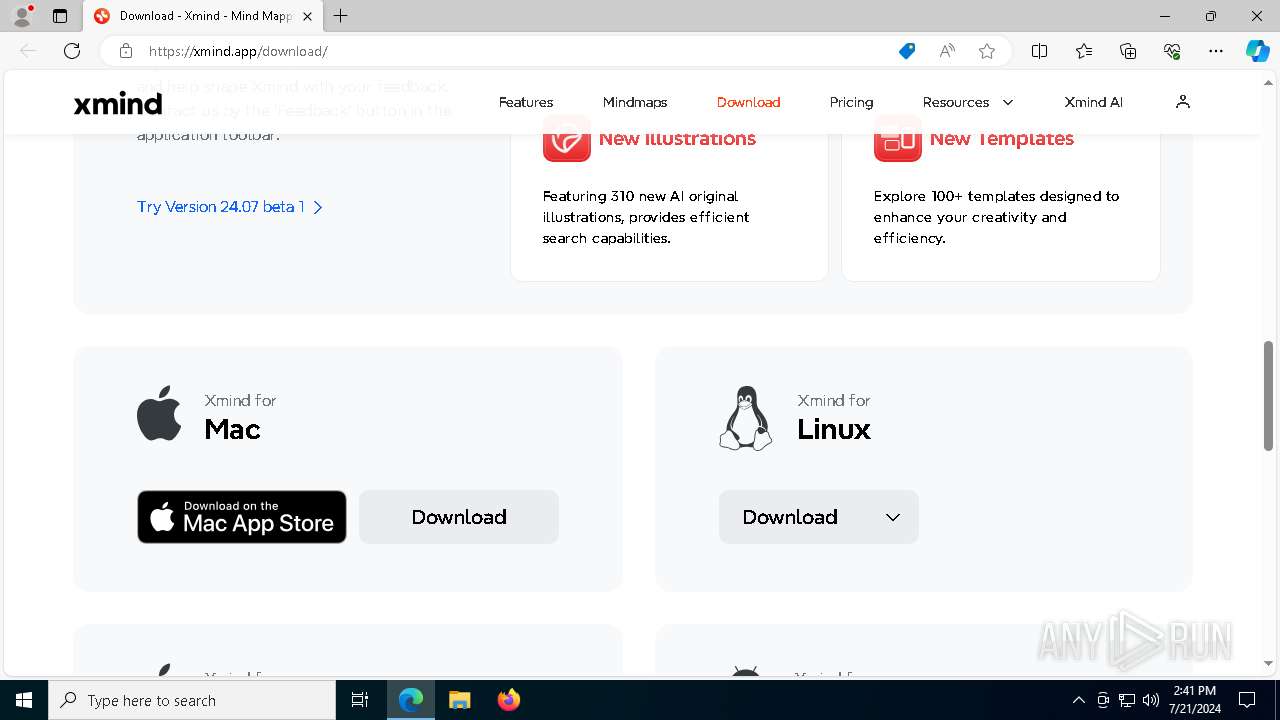Open Browser essentials icon

tap(1172, 51)
